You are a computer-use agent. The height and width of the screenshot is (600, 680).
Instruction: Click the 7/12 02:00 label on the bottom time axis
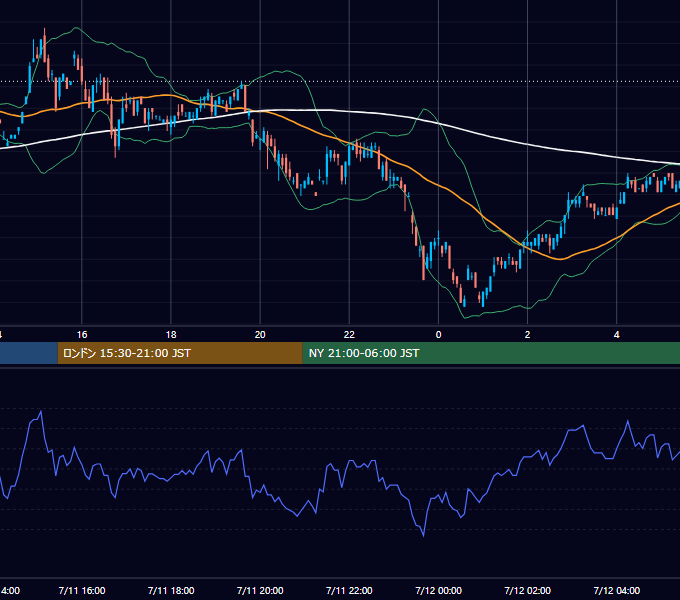(527, 590)
